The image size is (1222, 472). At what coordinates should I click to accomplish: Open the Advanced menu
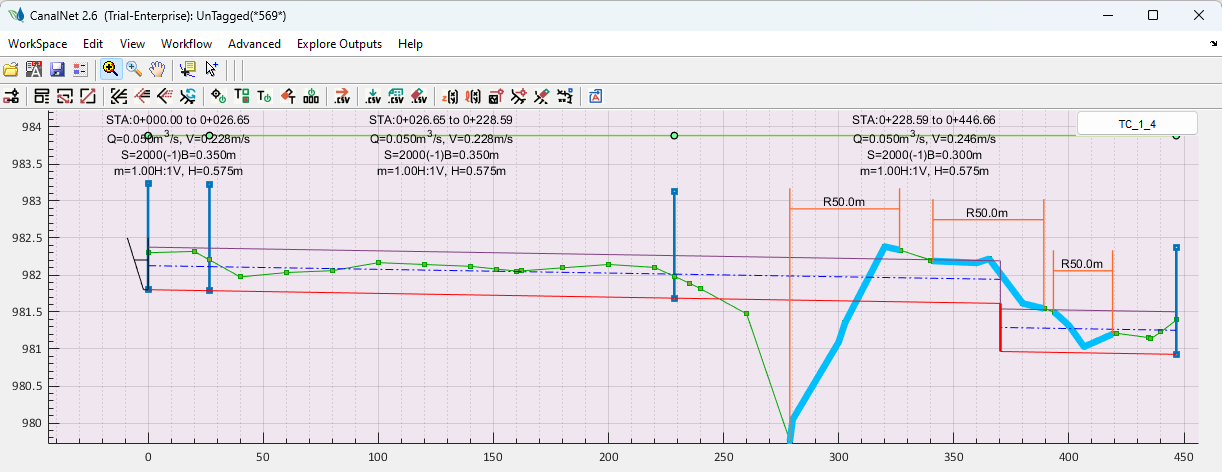254,44
